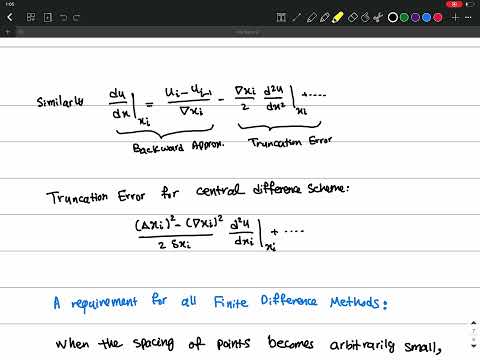Screen dimensions: 480x360
Task: Tap the 'Backward Approx.' label
Action: pos(178,147)
